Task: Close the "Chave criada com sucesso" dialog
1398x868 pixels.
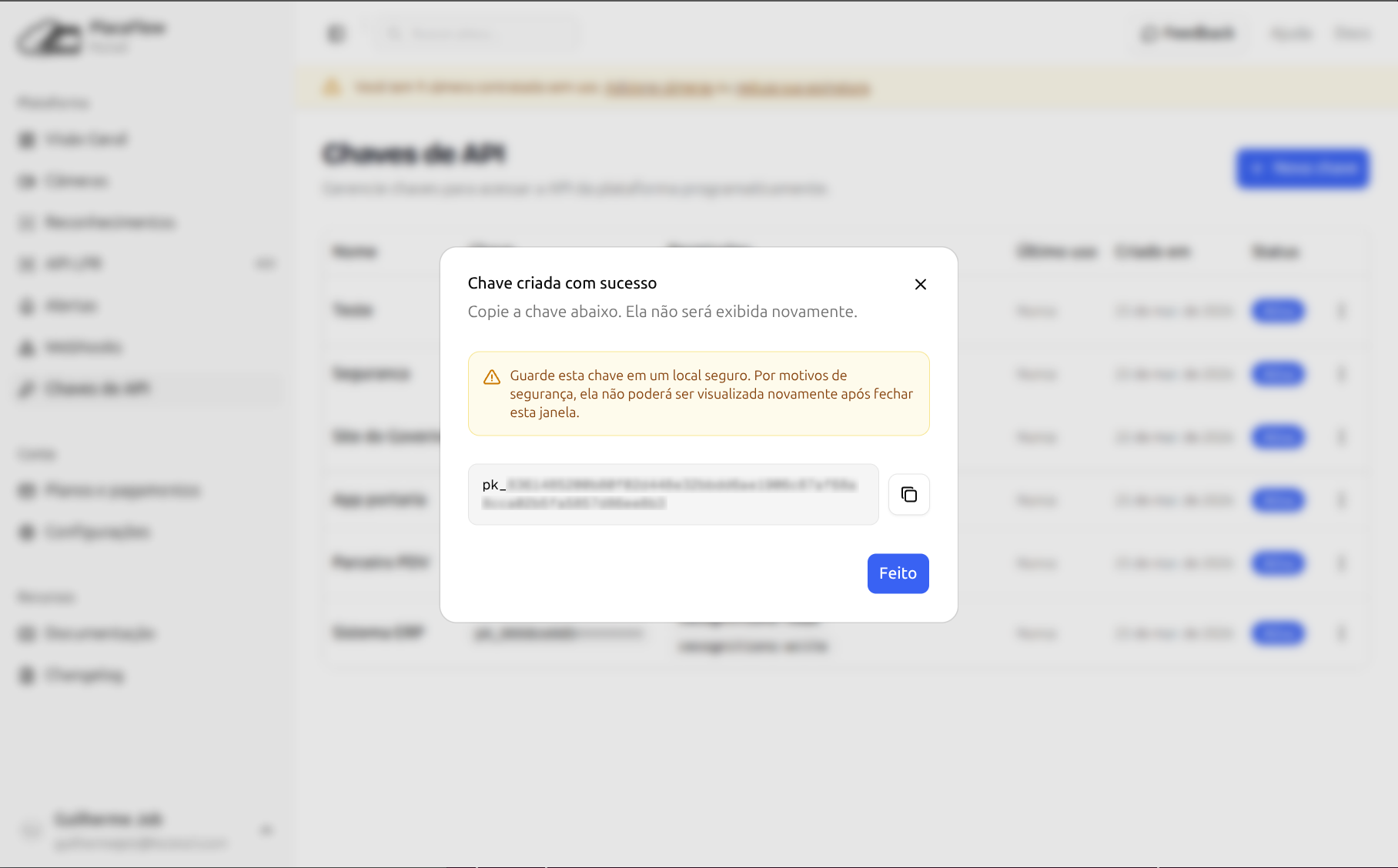Action: tap(920, 285)
